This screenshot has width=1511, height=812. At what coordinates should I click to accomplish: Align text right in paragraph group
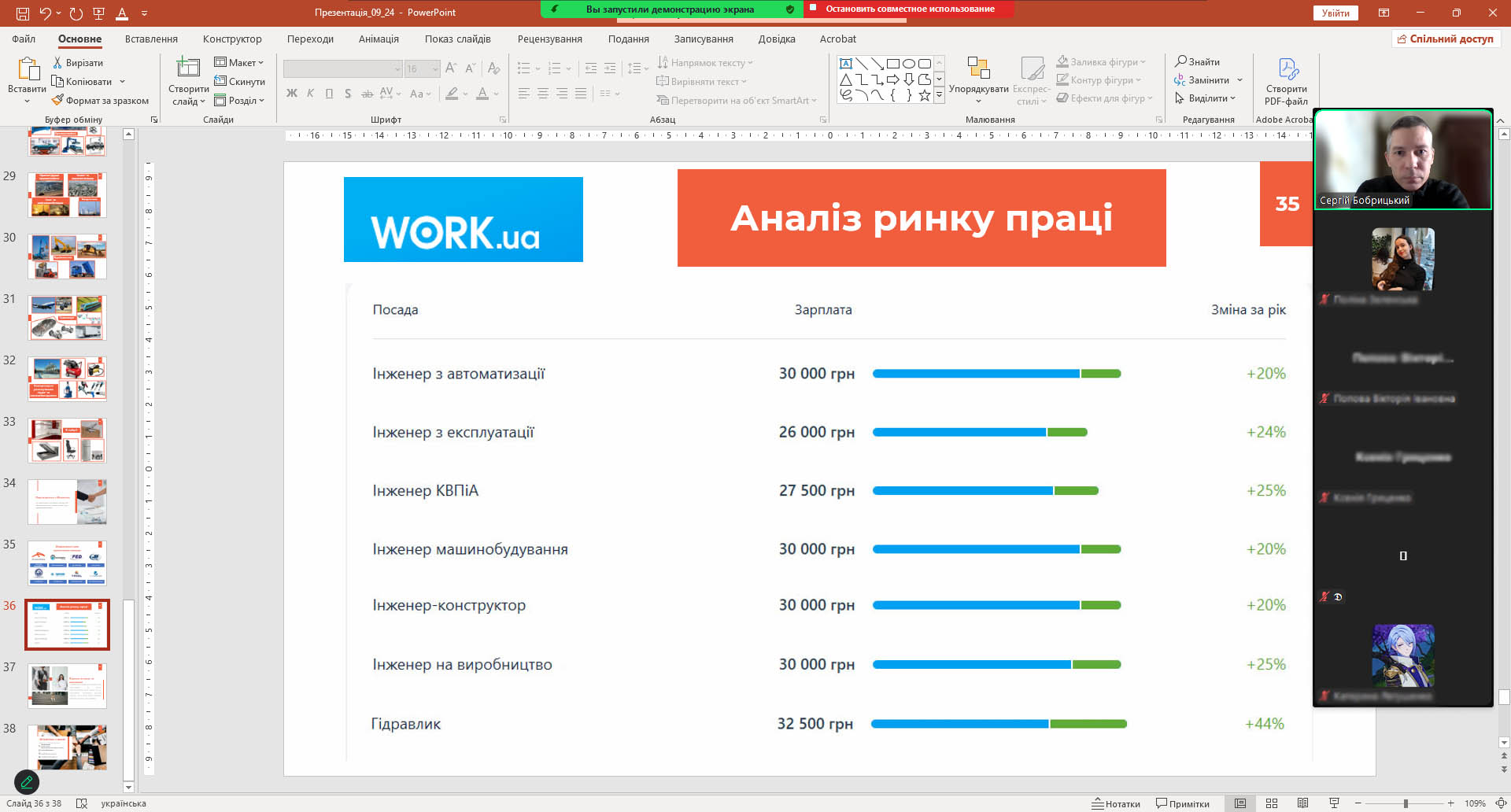(562, 94)
